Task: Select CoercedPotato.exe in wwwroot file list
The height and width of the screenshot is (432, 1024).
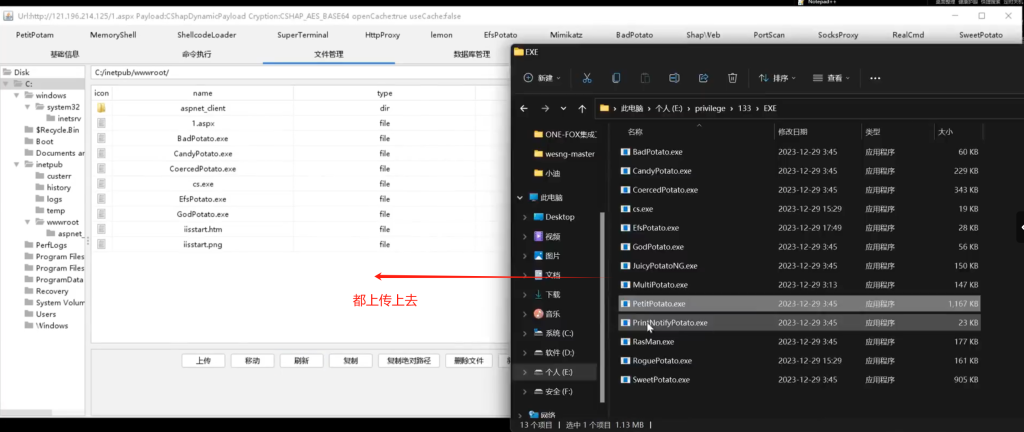Action: pyautogui.click(x=202, y=169)
